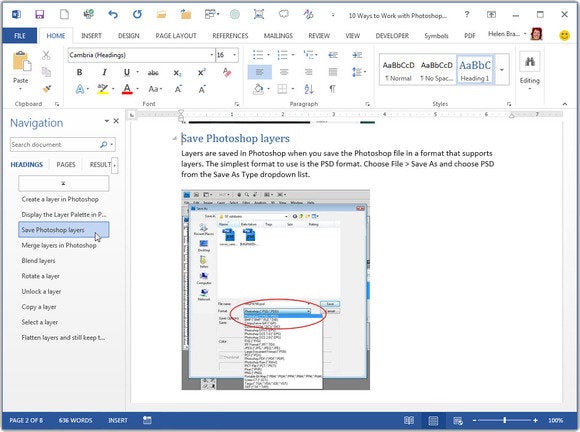Switch to the PAGE LAYOUT tab
This screenshot has width=580, height=432.
[x=176, y=36]
